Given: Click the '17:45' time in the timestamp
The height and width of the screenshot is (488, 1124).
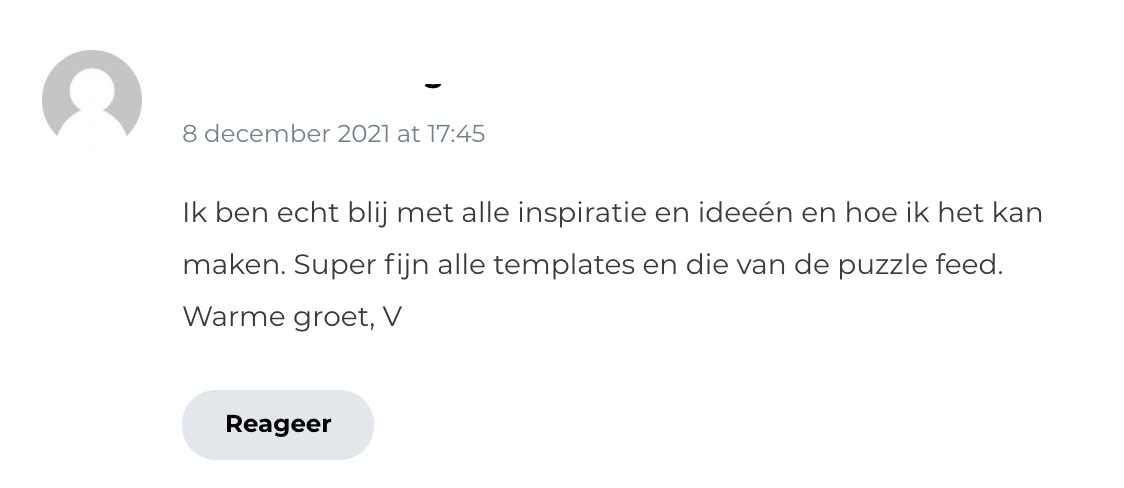Looking at the screenshot, I should point(456,134).
